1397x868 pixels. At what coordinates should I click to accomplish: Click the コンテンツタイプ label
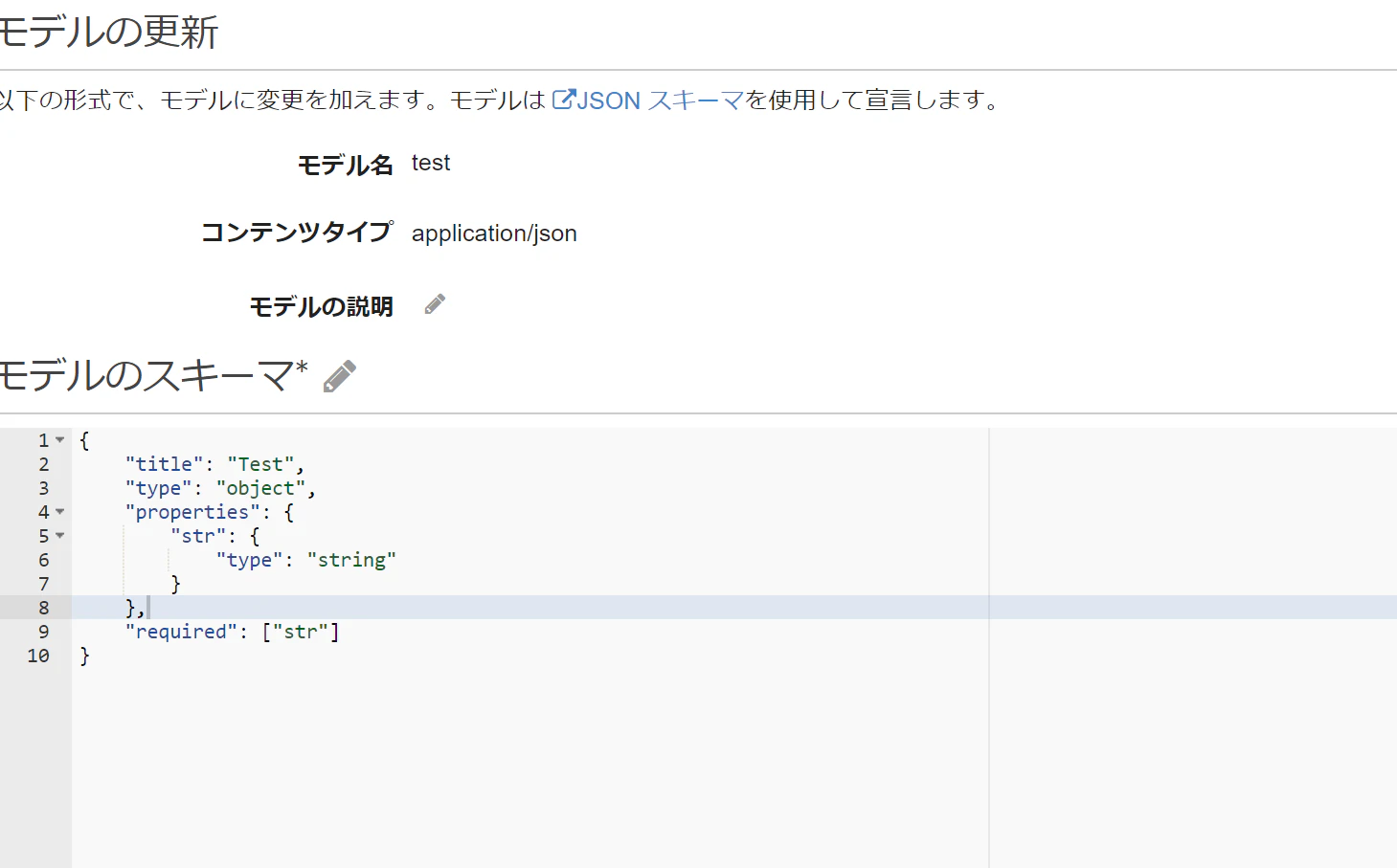point(297,233)
